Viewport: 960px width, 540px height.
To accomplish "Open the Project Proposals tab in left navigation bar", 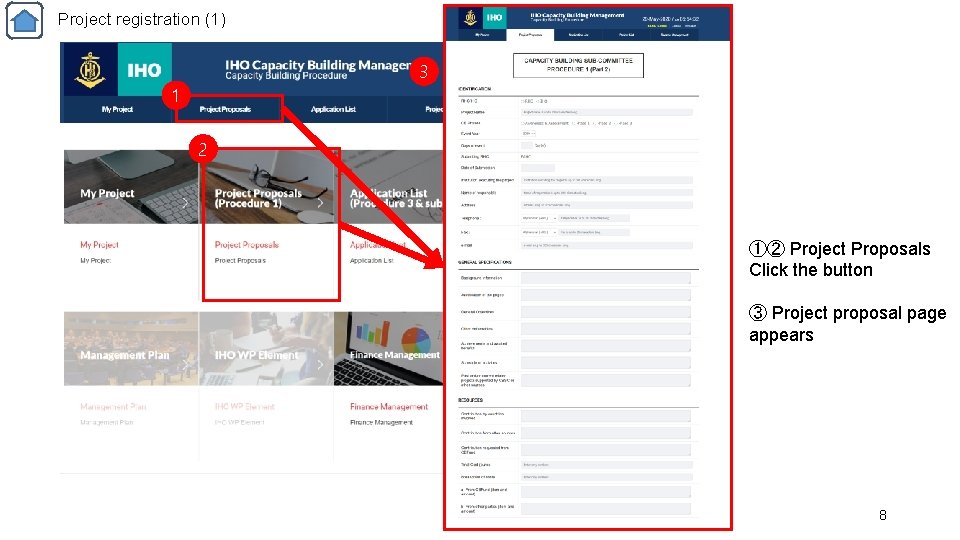I will coord(225,109).
